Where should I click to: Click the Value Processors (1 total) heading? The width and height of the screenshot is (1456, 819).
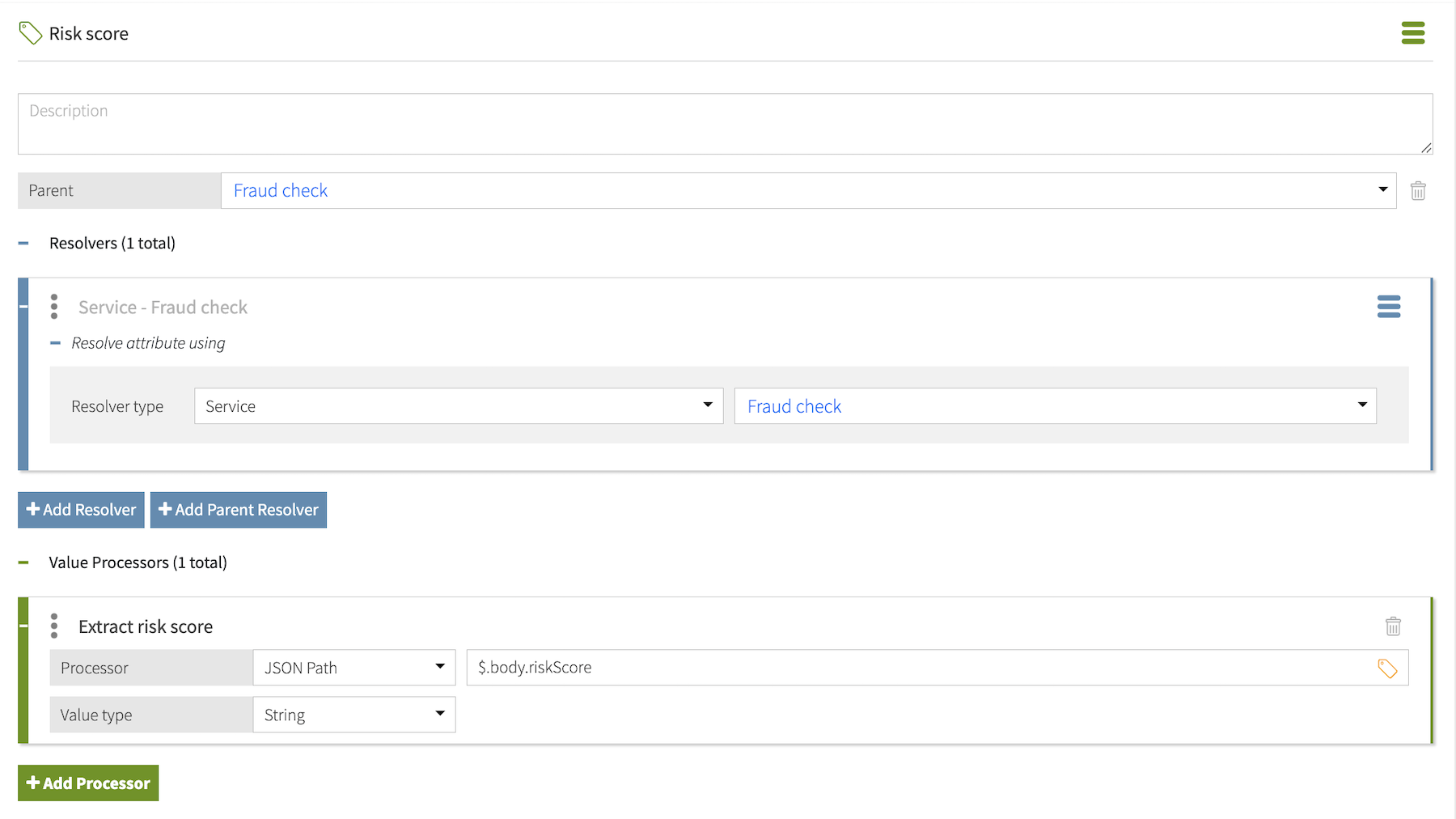pyautogui.click(x=138, y=562)
